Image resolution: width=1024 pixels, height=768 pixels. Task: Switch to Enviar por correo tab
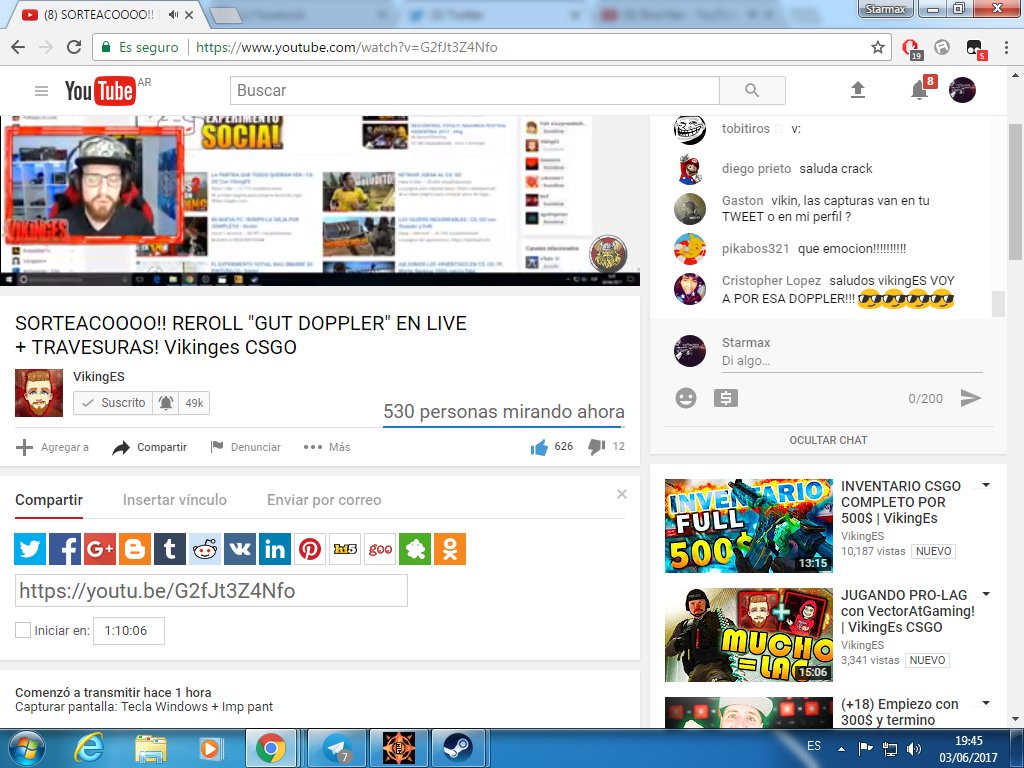click(324, 500)
